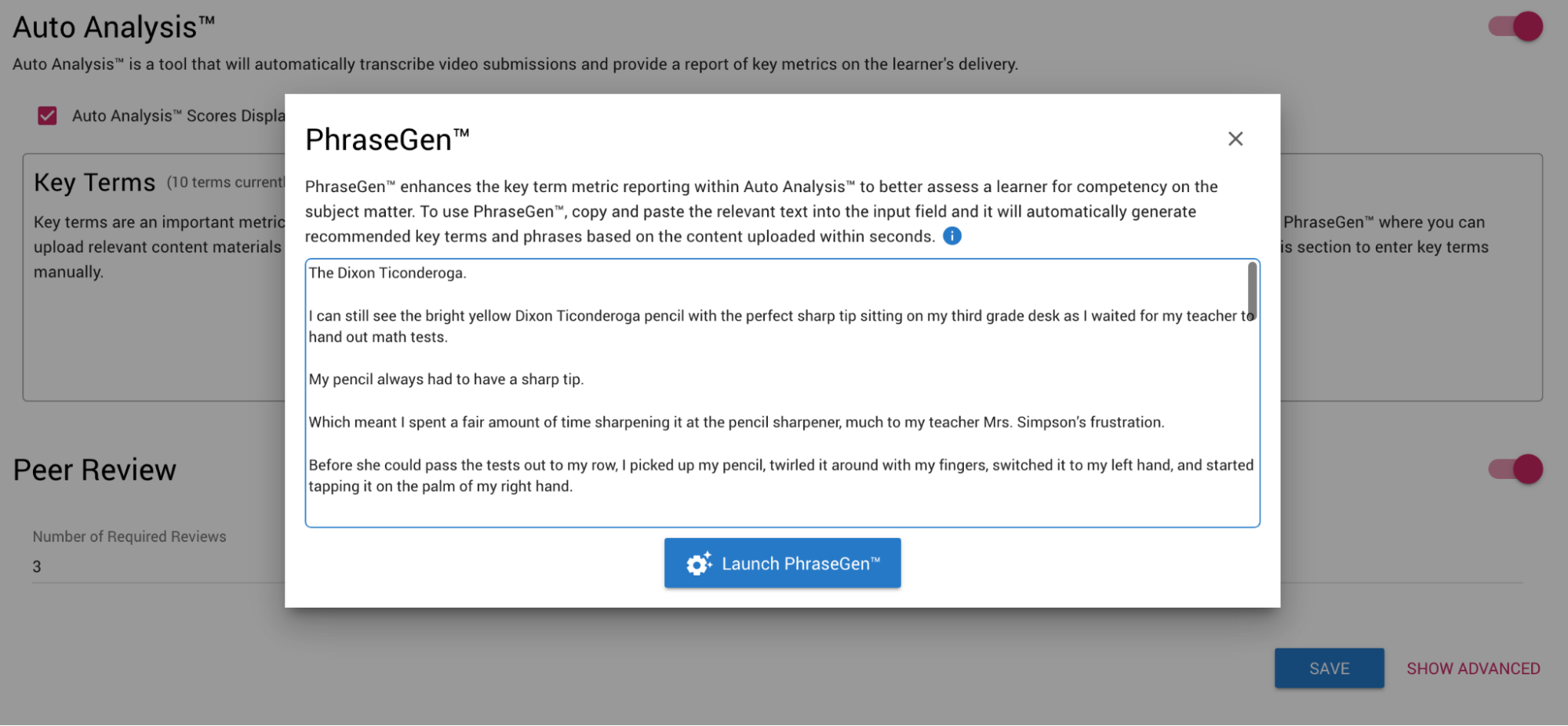Click the gear icon on the Launch button

[698, 564]
